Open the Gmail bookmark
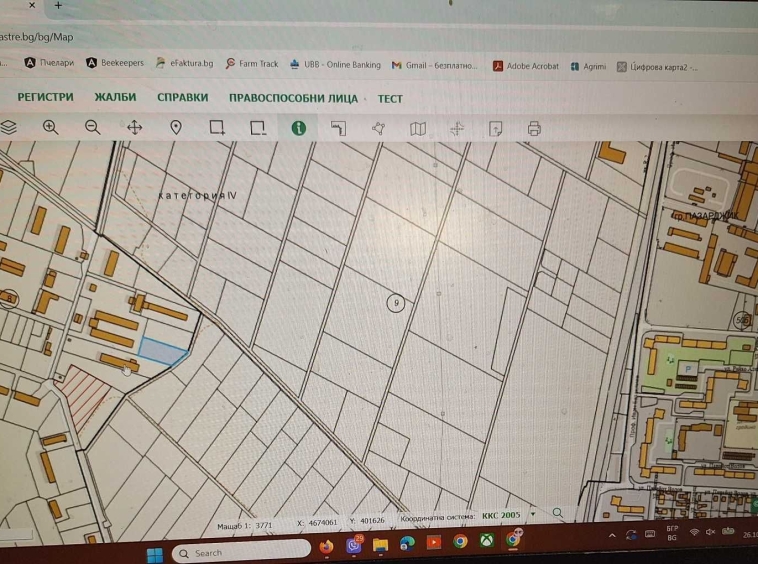 435,65
